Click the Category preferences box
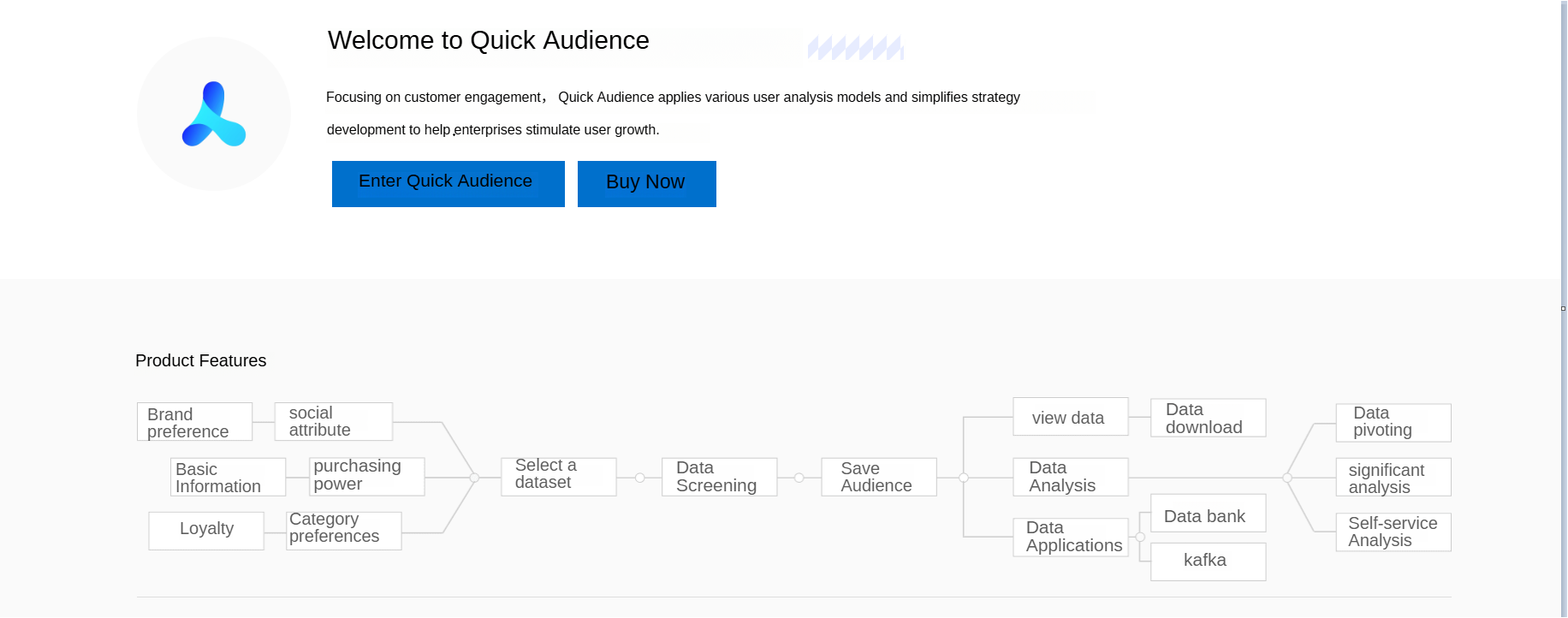 [343, 530]
